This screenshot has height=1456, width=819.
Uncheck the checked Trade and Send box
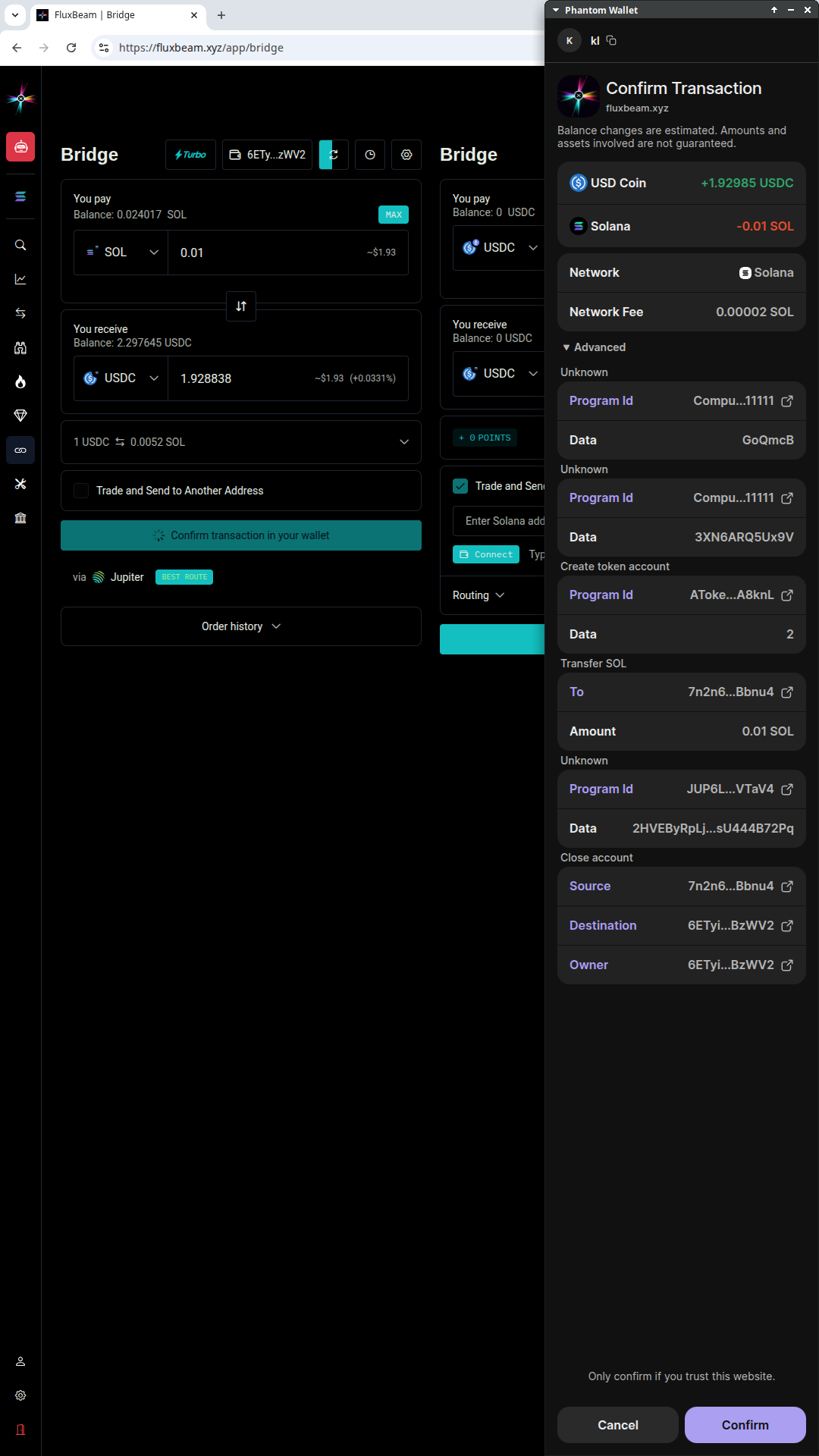[x=460, y=486]
